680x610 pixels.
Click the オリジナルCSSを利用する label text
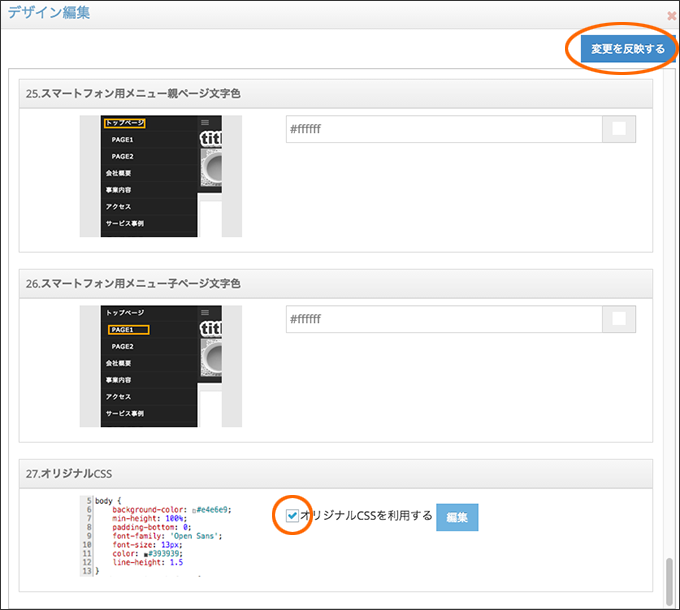click(366, 515)
